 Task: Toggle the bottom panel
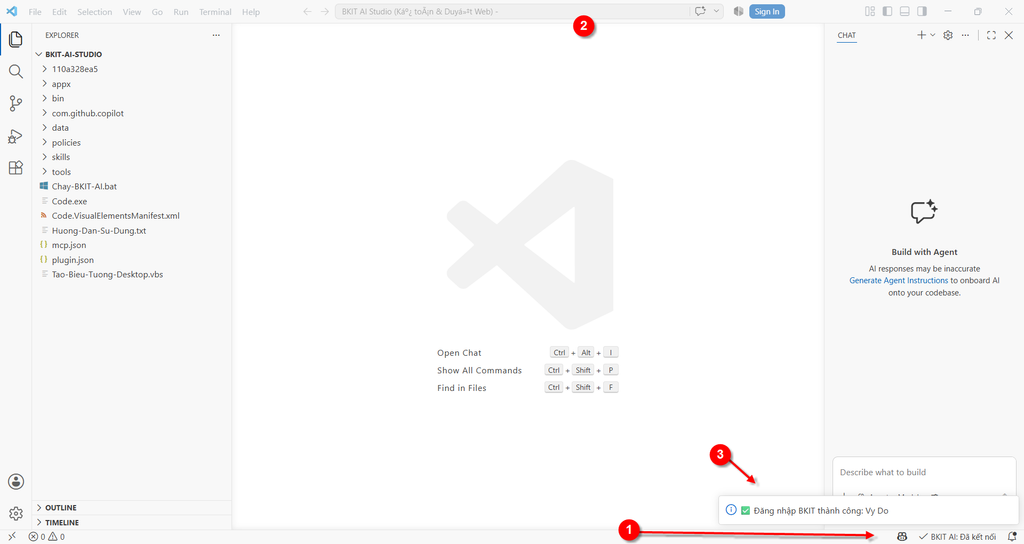tap(904, 11)
